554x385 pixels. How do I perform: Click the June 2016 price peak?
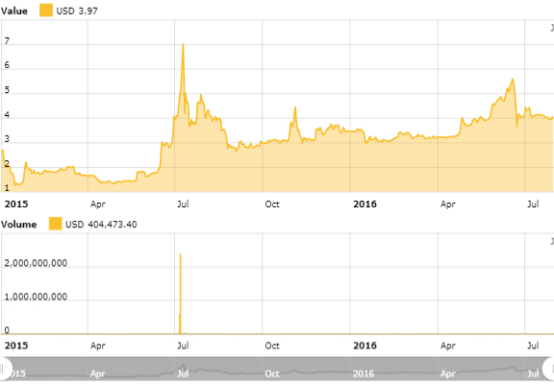pyautogui.click(x=512, y=79)
